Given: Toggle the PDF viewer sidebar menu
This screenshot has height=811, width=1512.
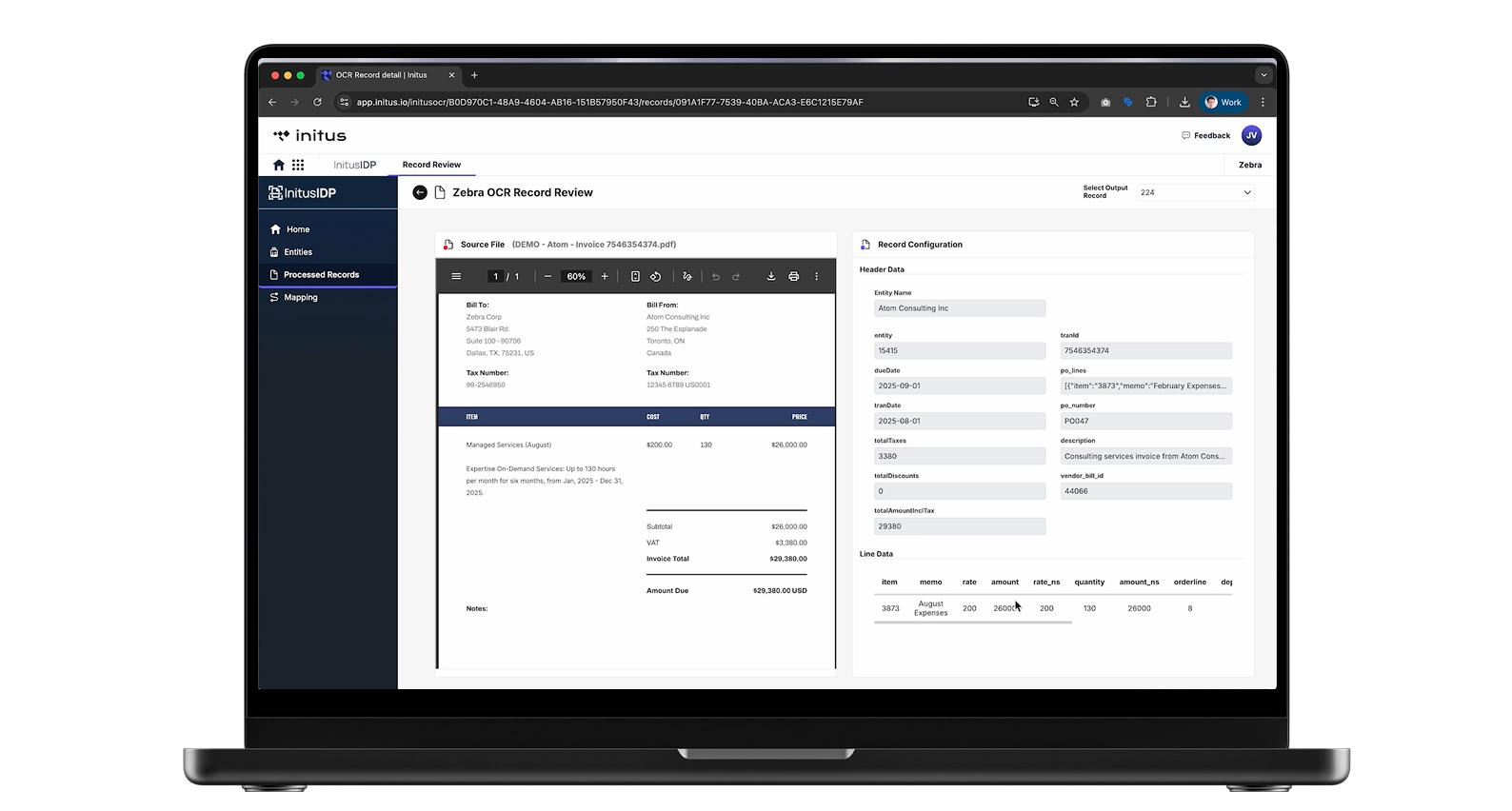Looking at the screenshot, I should coord(456,276).
